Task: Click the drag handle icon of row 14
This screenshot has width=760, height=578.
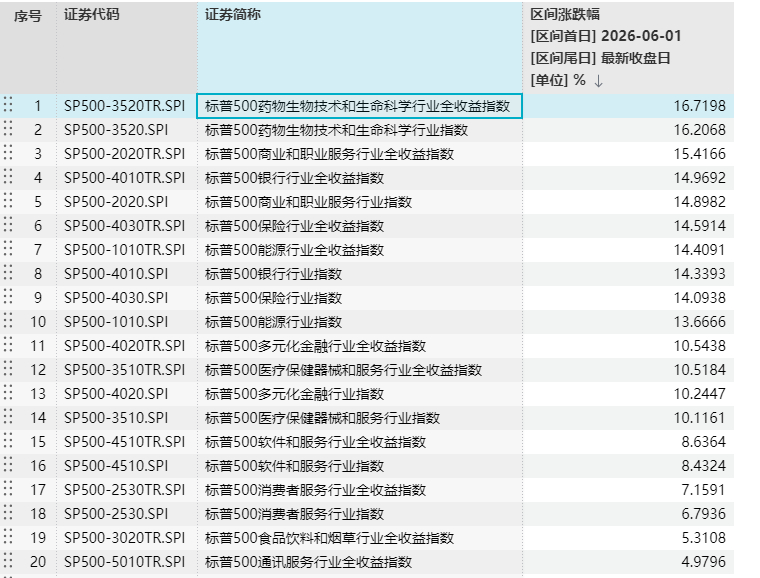Action: (8, 417)
